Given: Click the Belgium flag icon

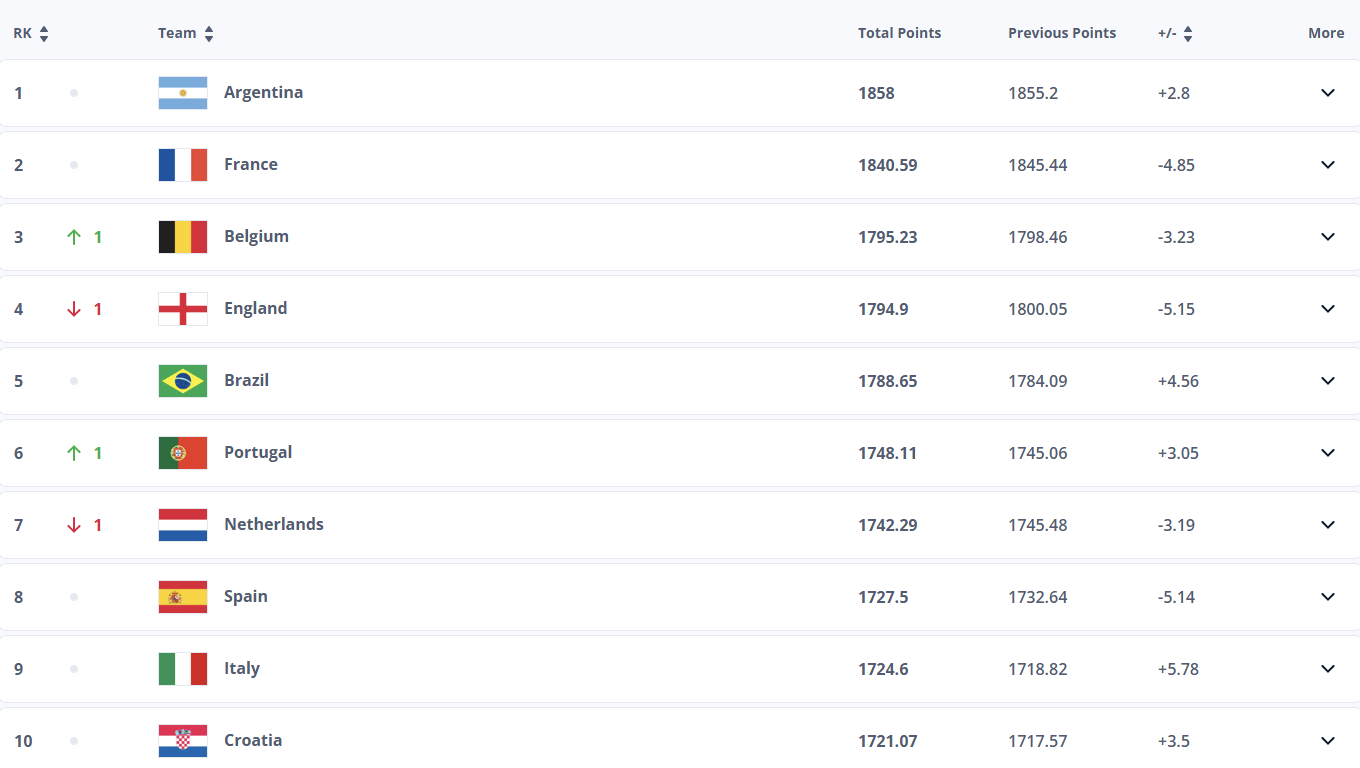Looking at the screenshot, I should [x=183, y=237].
